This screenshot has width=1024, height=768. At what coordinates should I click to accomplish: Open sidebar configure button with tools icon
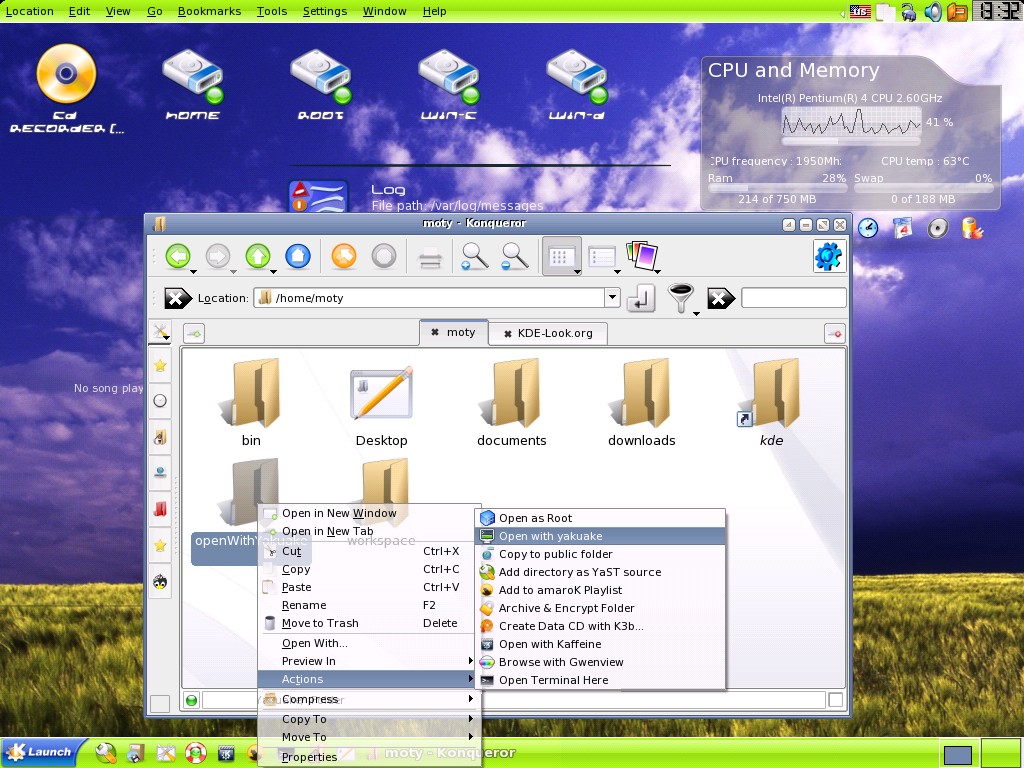tap(160, 332)
